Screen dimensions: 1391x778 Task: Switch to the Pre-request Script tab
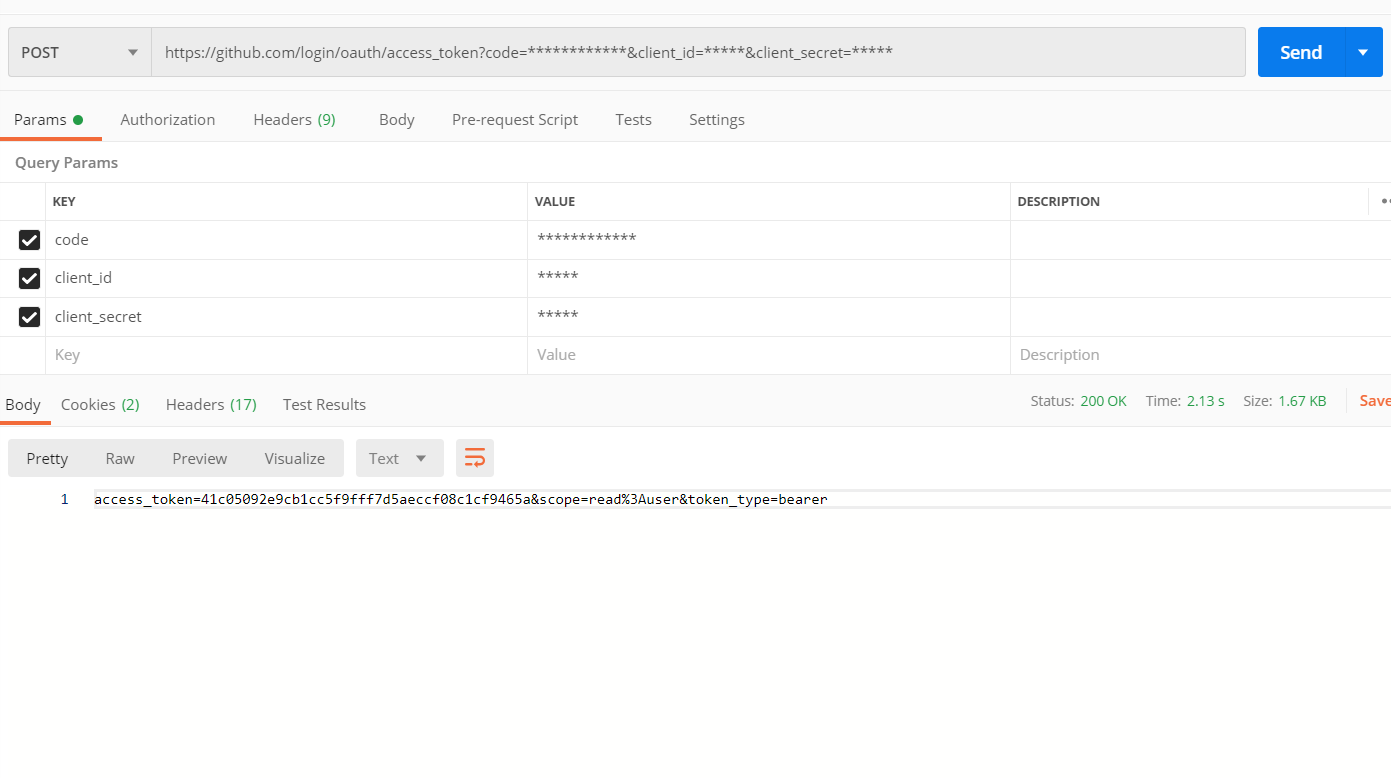pyautogui.click(x=514, y=119)
